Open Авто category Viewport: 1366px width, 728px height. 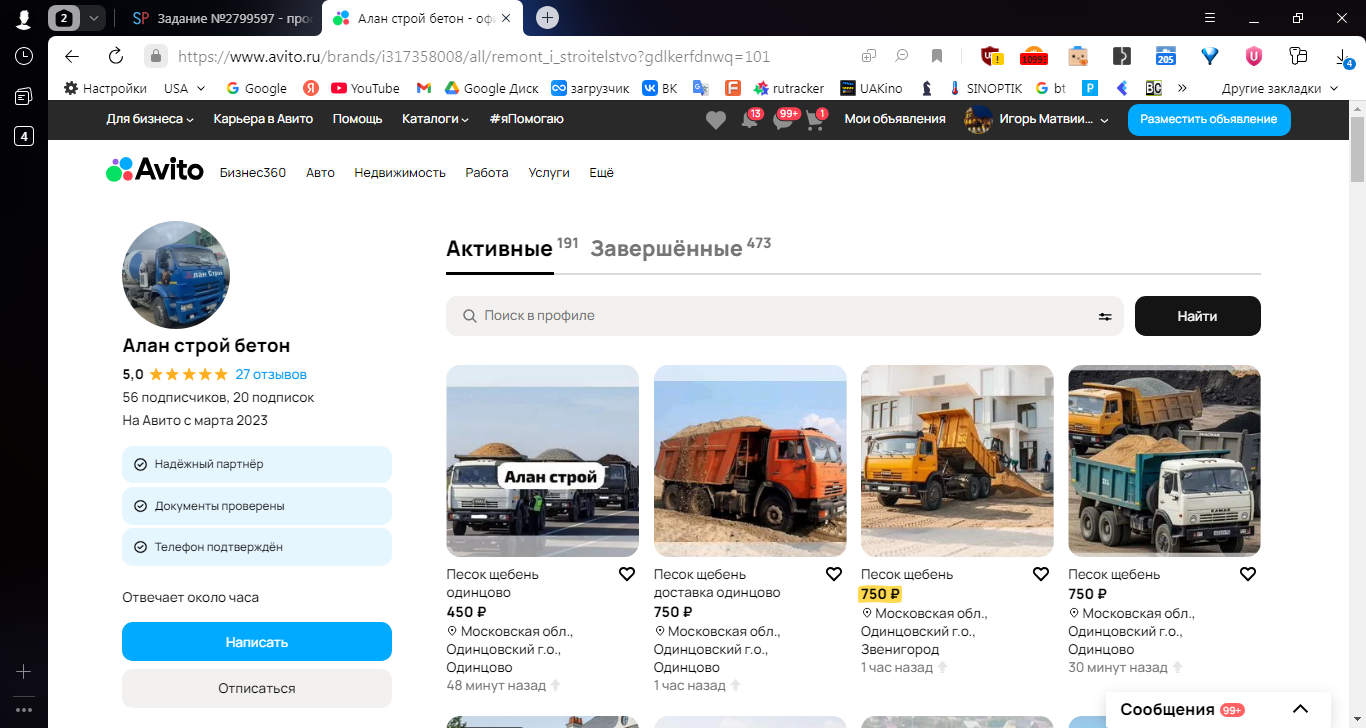pos(320,173)
